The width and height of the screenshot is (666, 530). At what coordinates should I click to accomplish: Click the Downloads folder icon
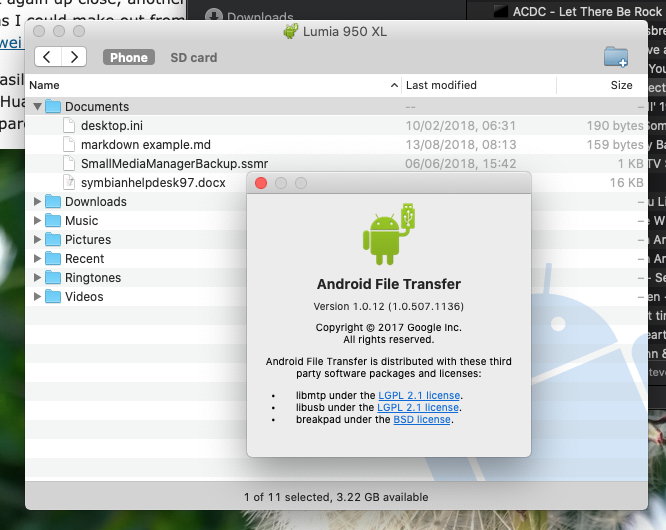[53, 202]
